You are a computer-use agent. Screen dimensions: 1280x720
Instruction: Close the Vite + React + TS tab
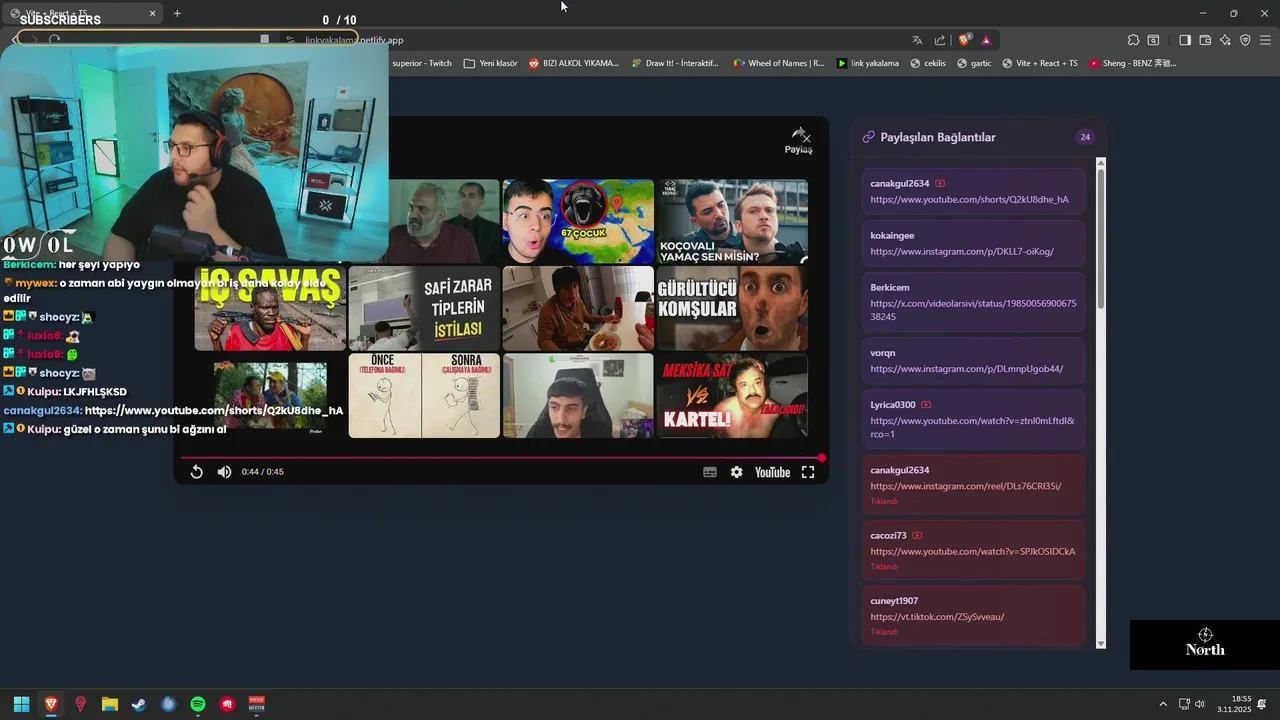click(153, 13)
